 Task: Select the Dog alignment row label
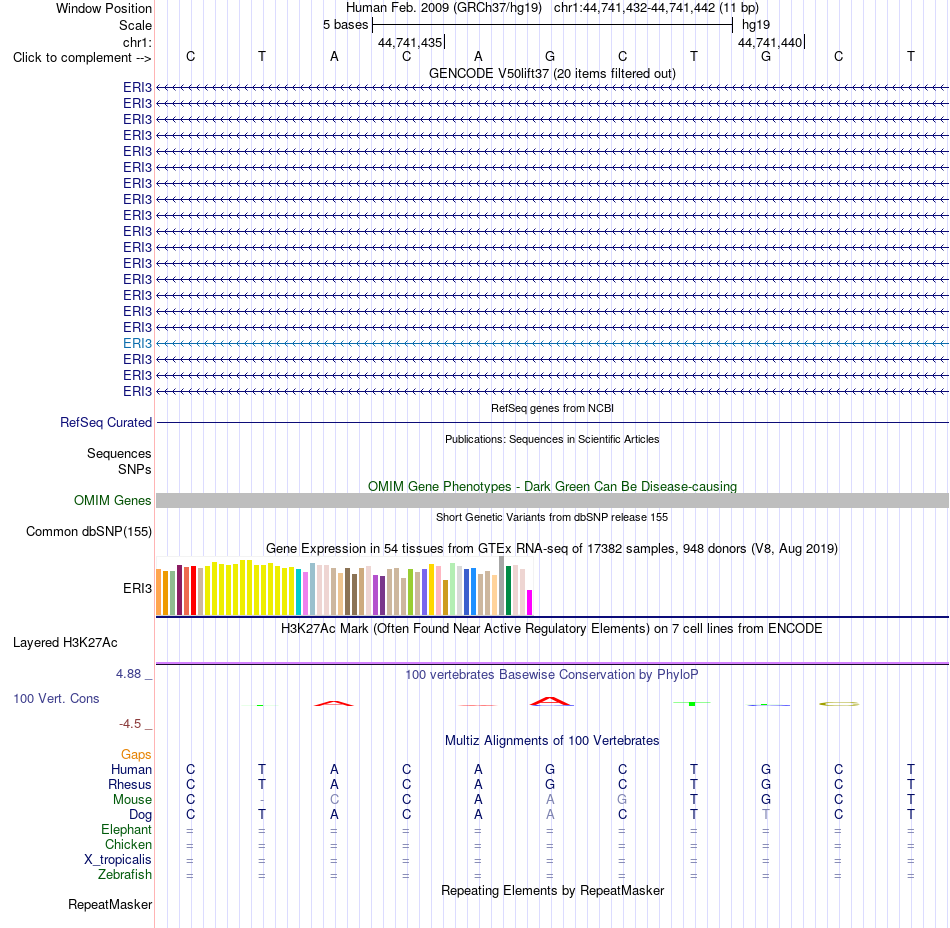(x=140, y=815)
